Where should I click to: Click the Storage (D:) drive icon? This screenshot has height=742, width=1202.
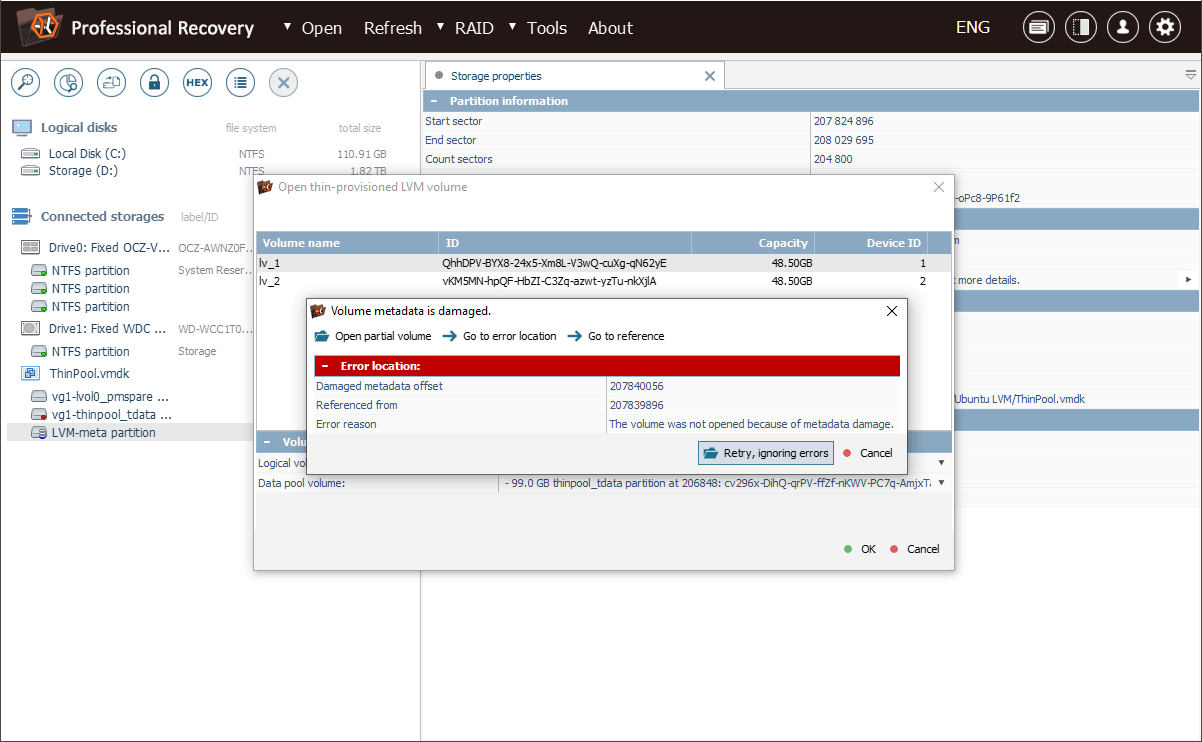point(33,171)
